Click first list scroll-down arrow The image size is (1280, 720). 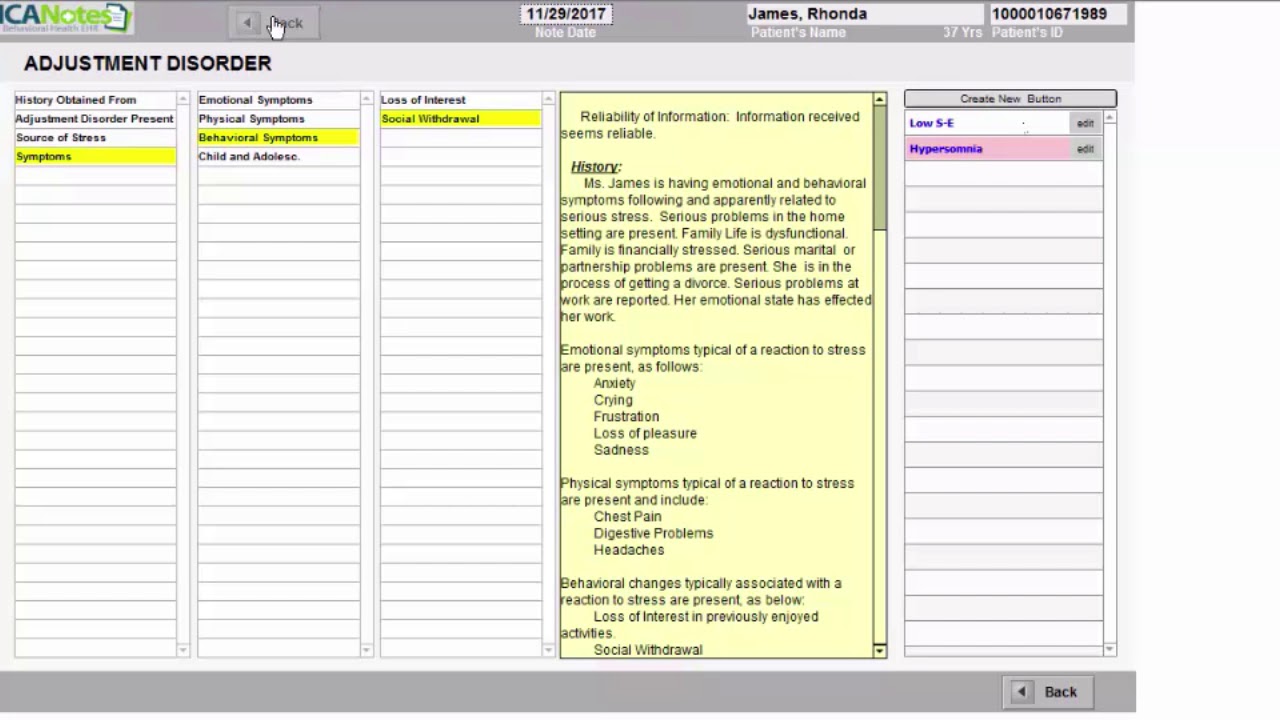(183, 650)
